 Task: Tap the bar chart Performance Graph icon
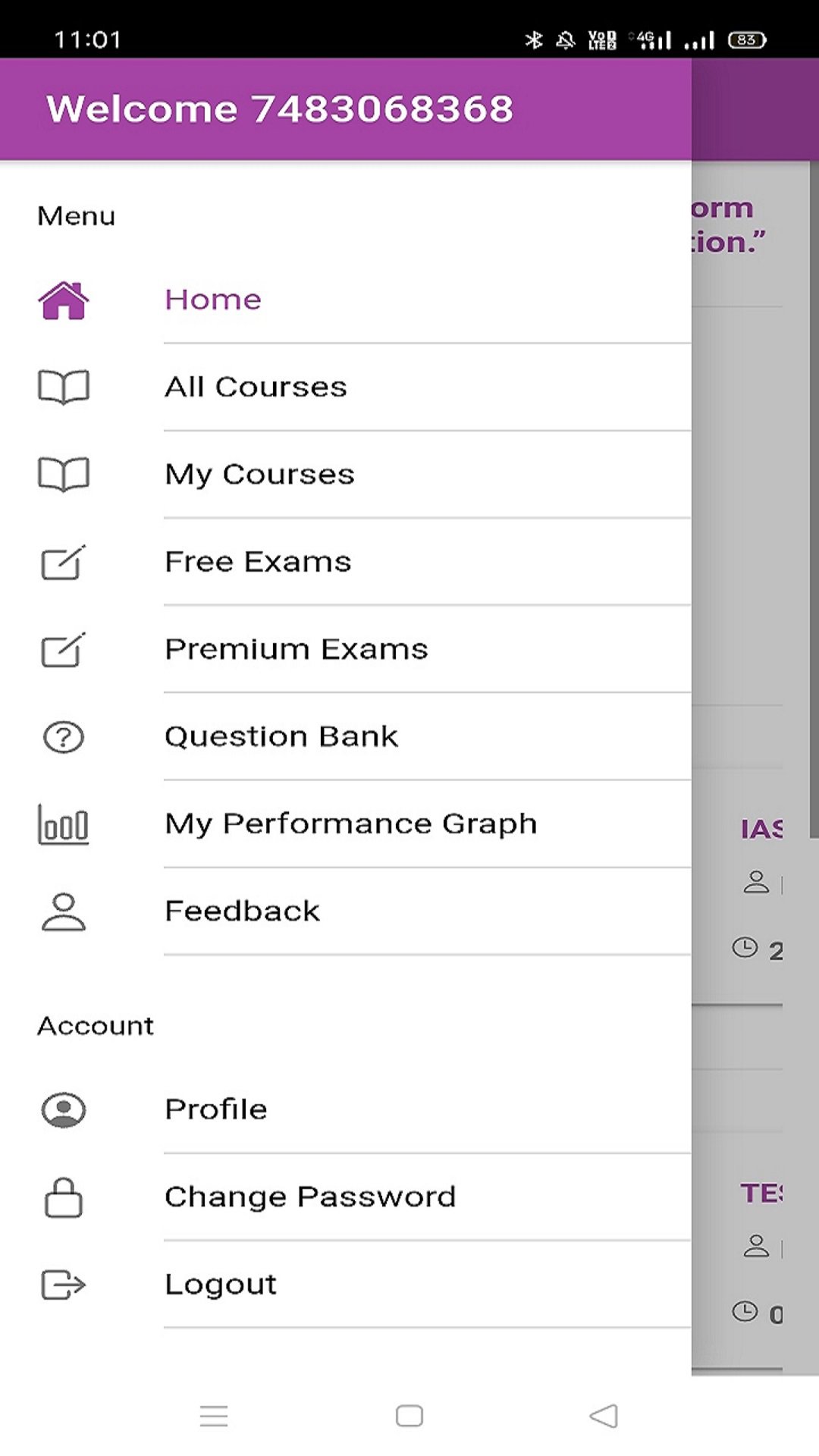tap(64, 824)
